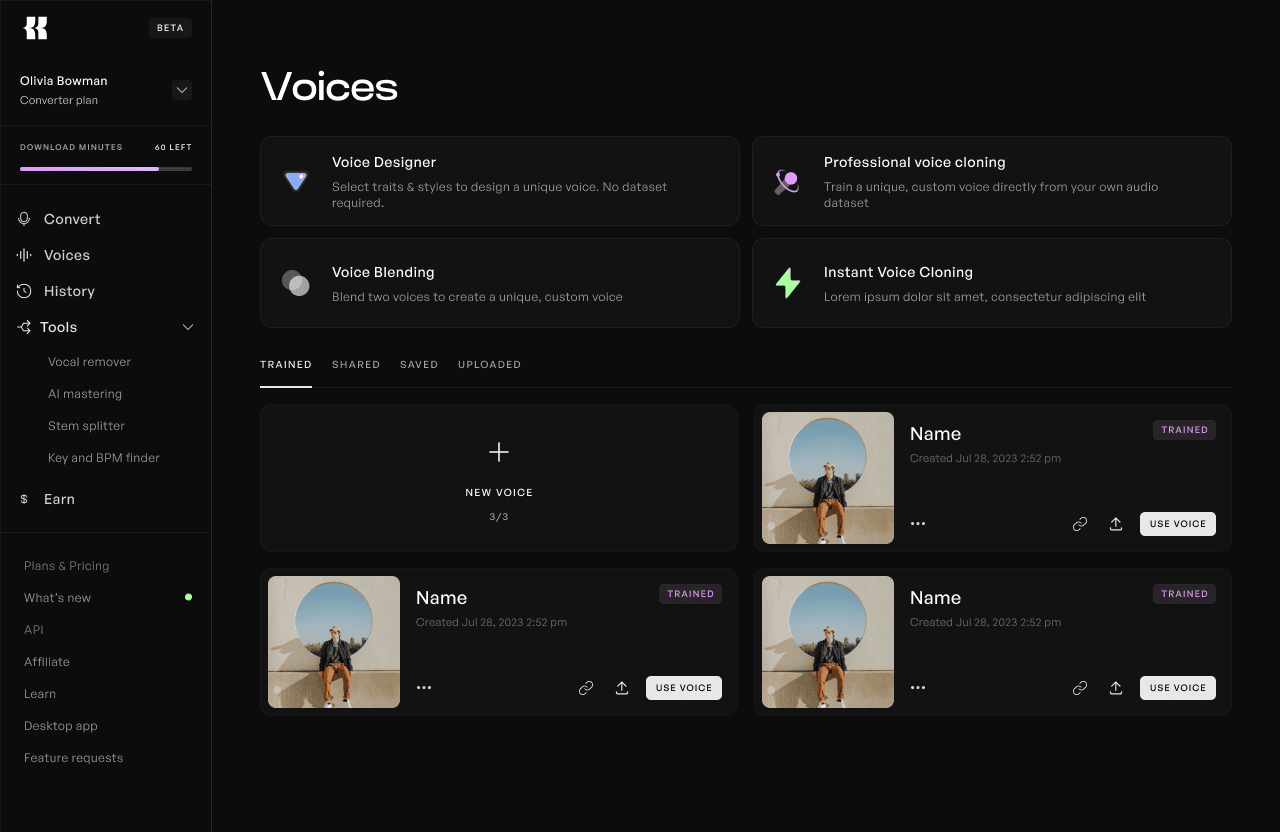Click the History clock icon
The width and height of the screenshot is (1280, 832).
(x=24, y=291)
